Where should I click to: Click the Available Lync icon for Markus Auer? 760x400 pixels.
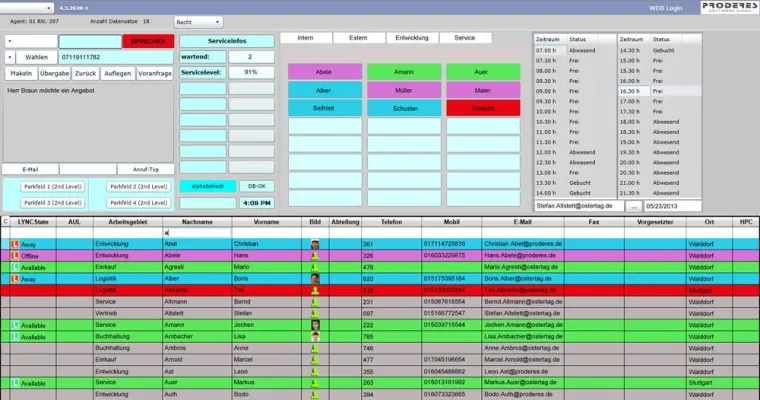pos(15,383)
